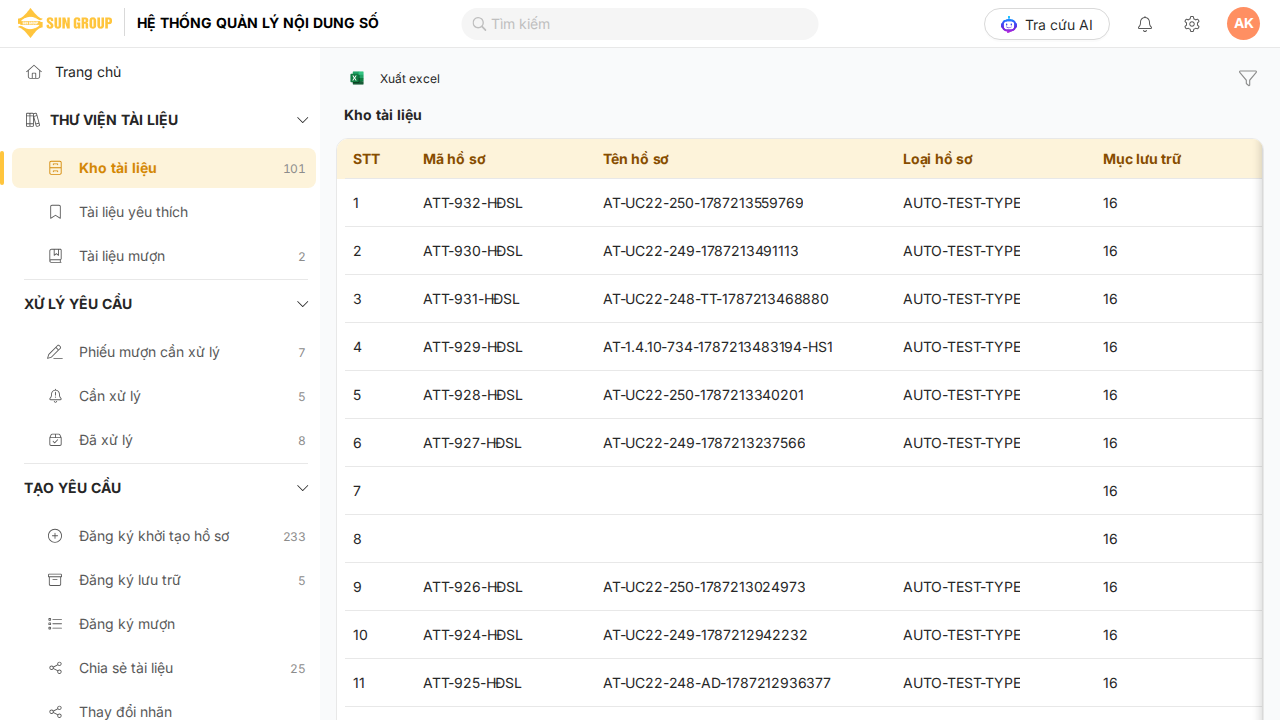Select record ATT-926-HĐSL
The height and width of the screenshot is (720, 1280).
click(473, 587)
